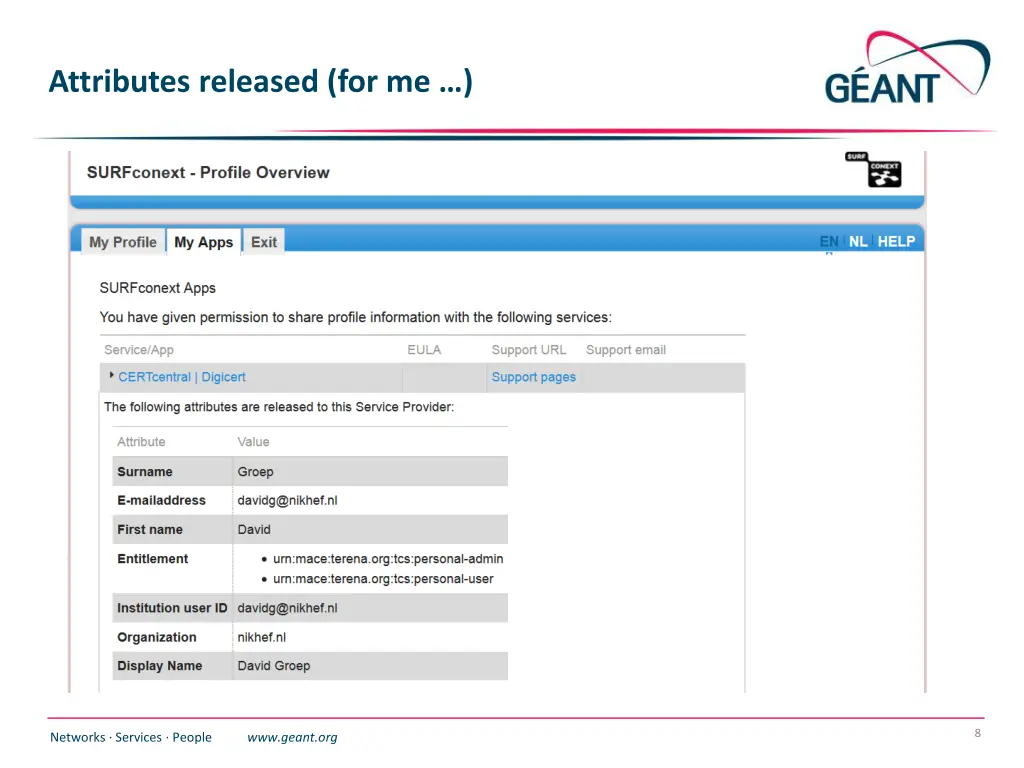This screenshot has height=768, width=1024.
Task: Select the Entitlement attribute label
Action: 153,559
